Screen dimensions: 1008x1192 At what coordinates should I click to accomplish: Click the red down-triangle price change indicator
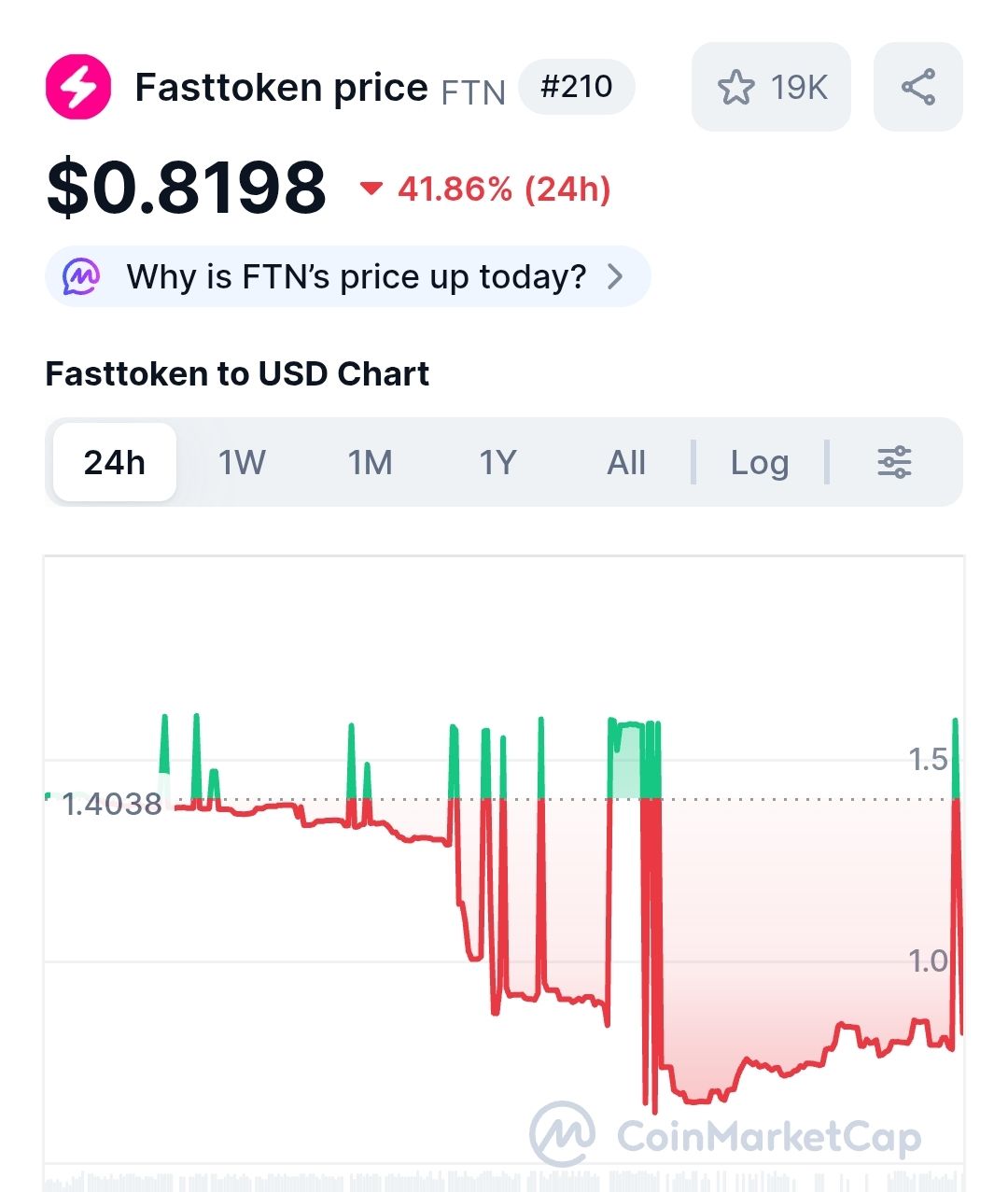[x=371, y=189]
